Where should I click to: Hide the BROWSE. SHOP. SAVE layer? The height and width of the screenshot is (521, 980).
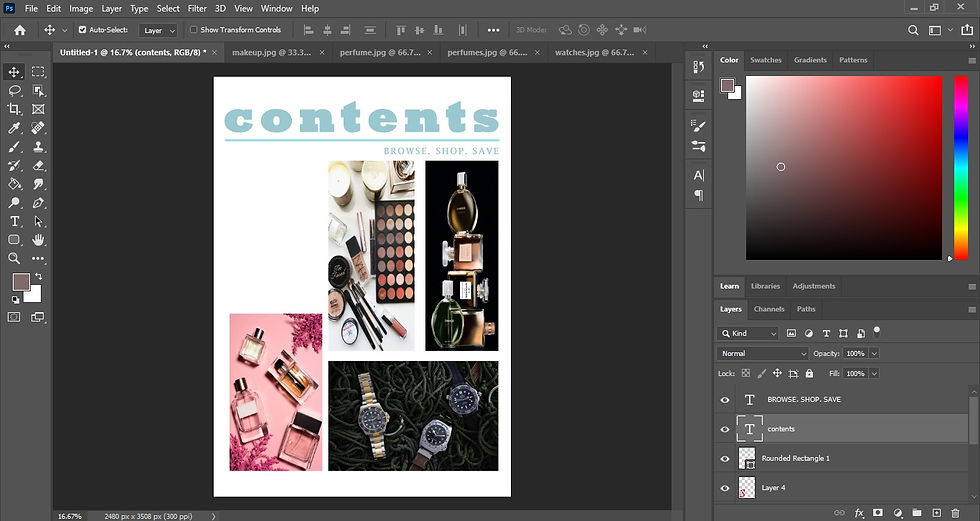pyautogui.click(x=725, y=400)
